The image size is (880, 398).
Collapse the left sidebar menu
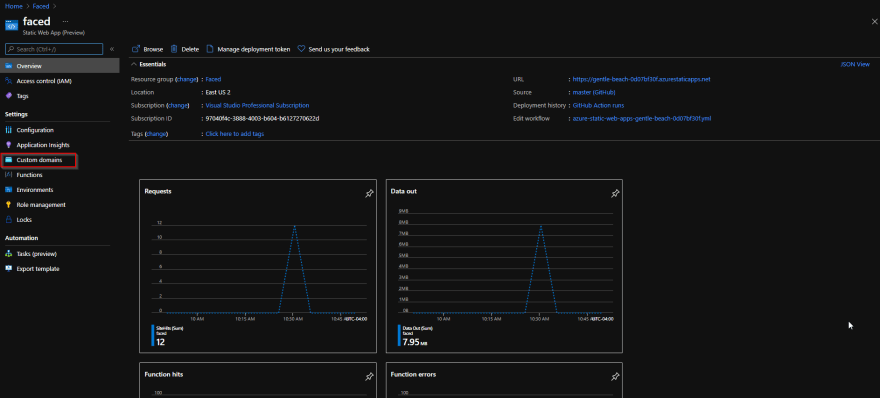coord(112,49)
